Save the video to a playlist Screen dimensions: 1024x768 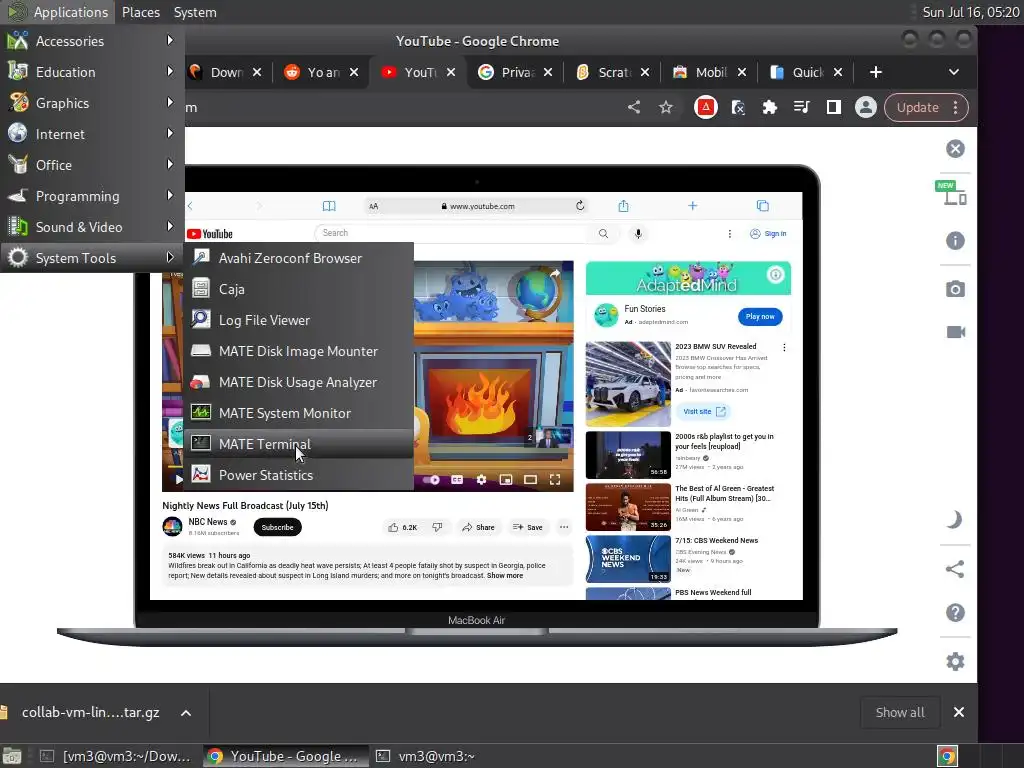[x=528, y=527]
